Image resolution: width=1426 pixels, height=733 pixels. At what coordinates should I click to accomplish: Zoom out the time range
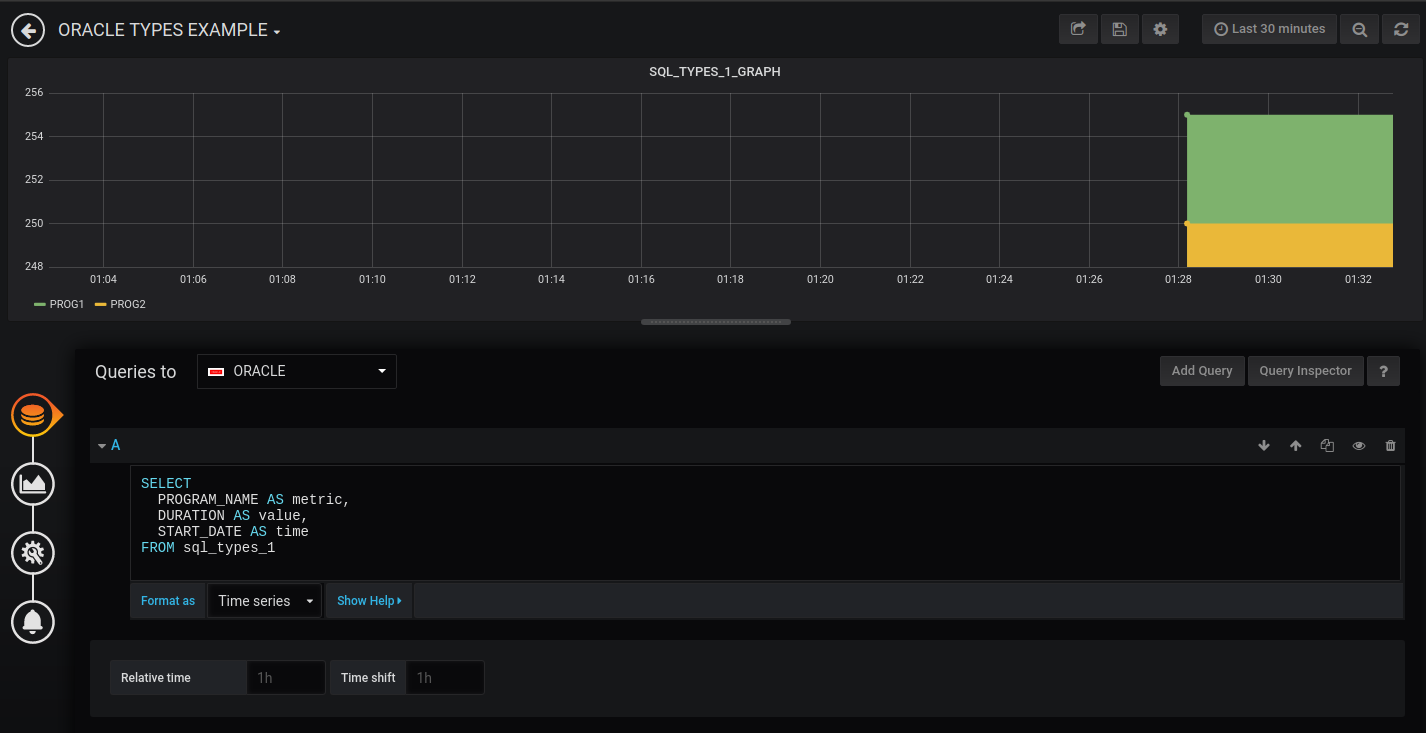click(1359, 29)
